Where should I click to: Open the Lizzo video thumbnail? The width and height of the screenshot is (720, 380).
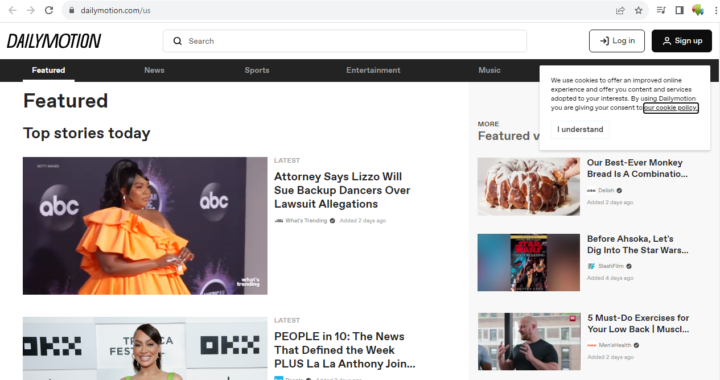(x=145, y=226)
